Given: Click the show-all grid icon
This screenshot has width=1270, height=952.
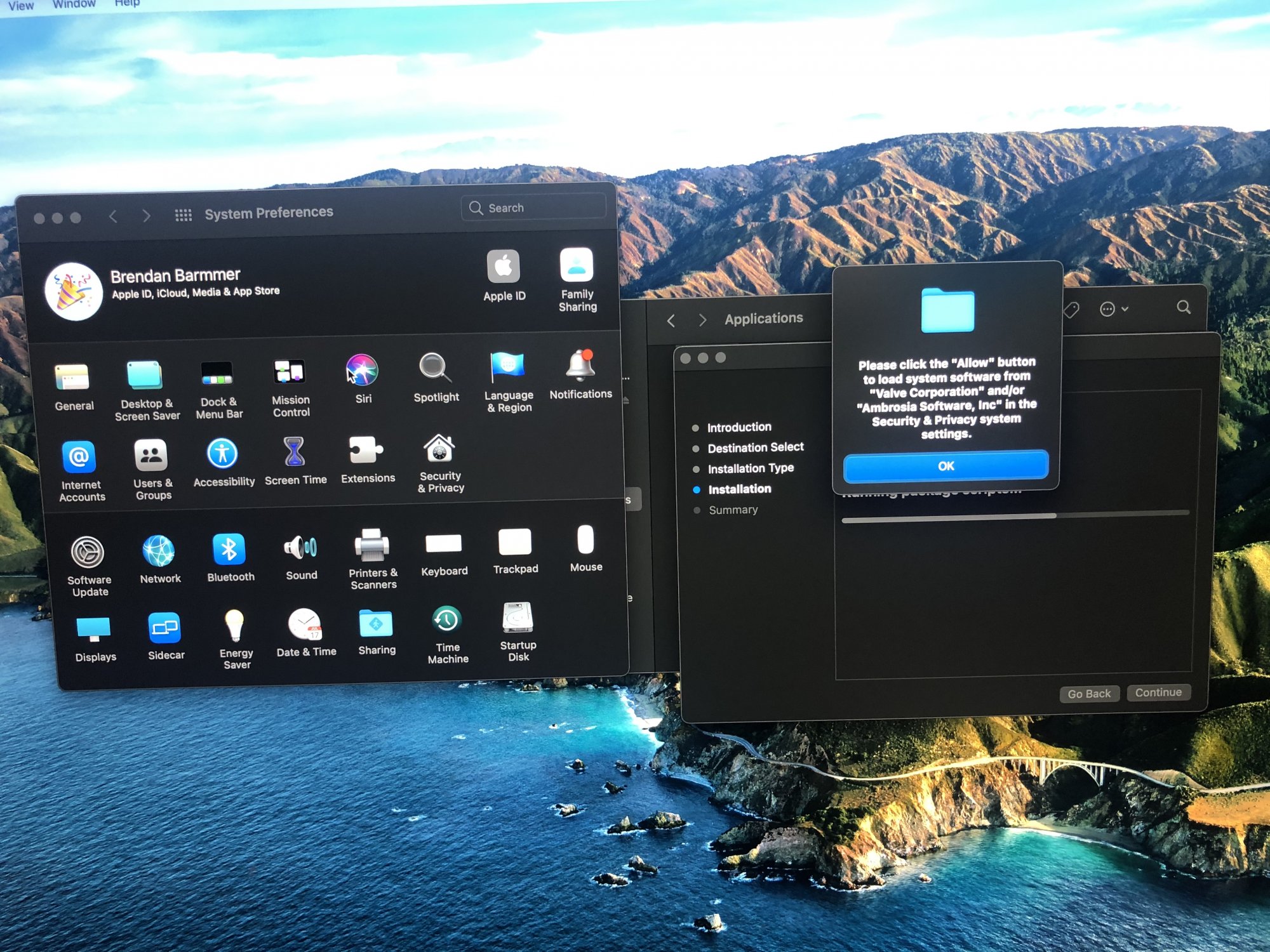Looking at the screenshot, I should [183, 215].
